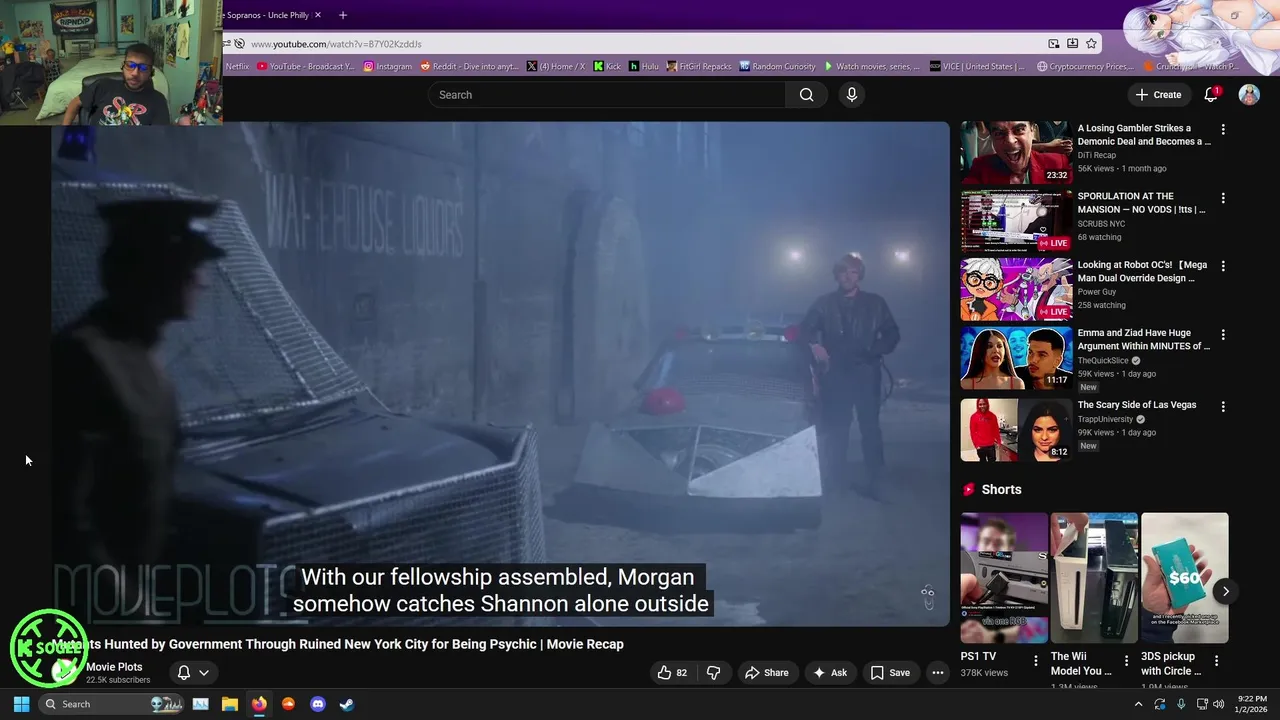Open the 3DS pickup short thumbnail
The height and width of the screenshot is (720, 1280).
pyautogui.click(x=1184, y=578)
